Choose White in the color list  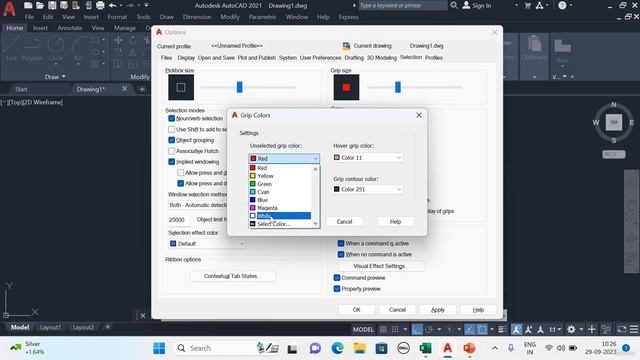coord(280,216)
